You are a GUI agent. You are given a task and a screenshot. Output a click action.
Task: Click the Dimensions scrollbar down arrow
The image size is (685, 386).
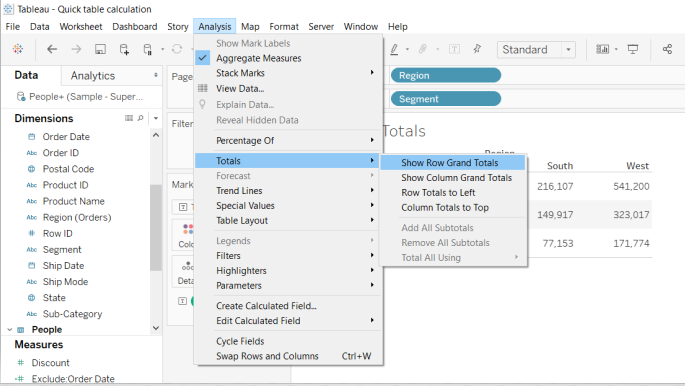(x=156, y=328)
